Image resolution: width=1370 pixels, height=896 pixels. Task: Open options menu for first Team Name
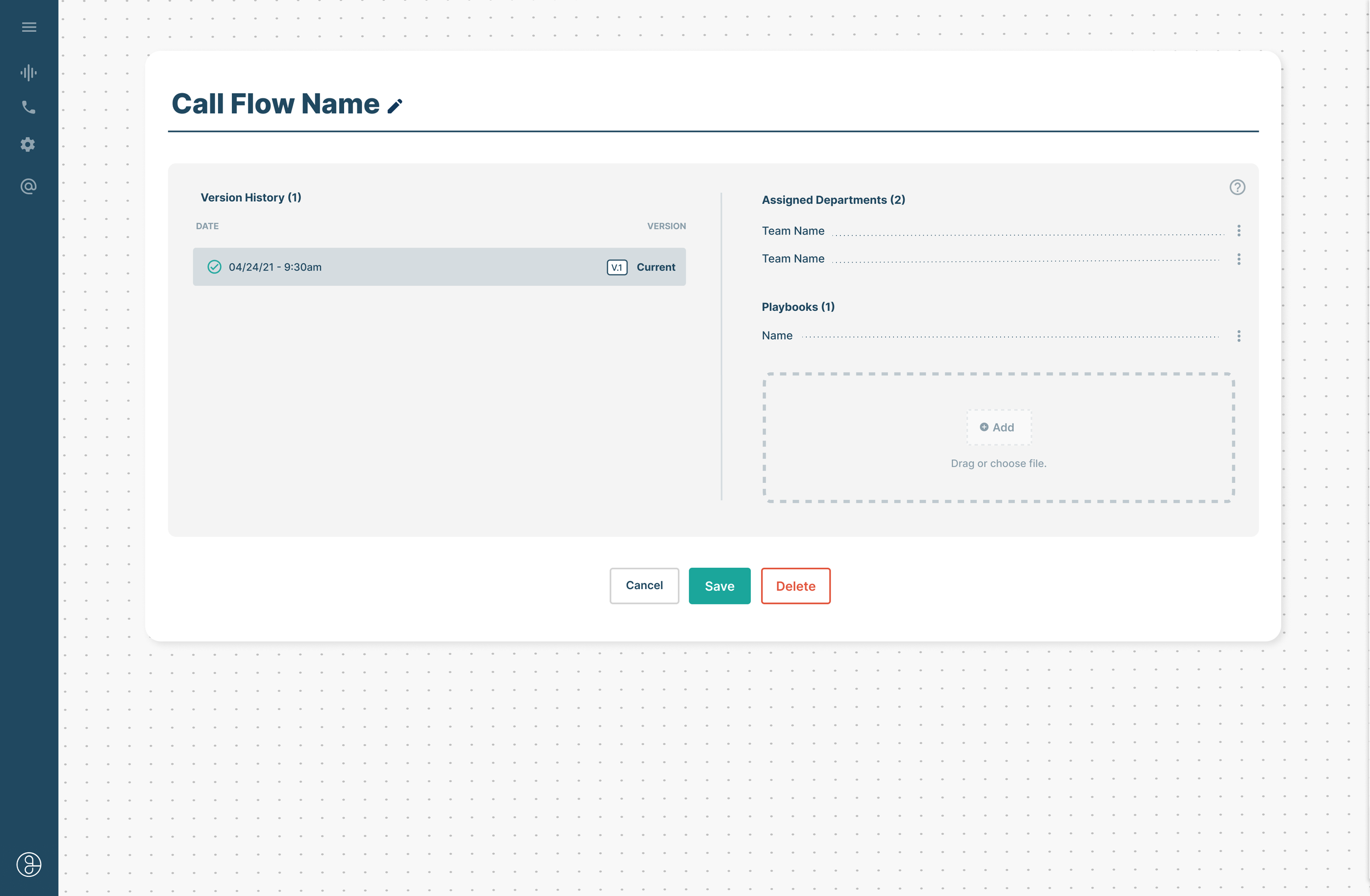tap(1239, 231)
